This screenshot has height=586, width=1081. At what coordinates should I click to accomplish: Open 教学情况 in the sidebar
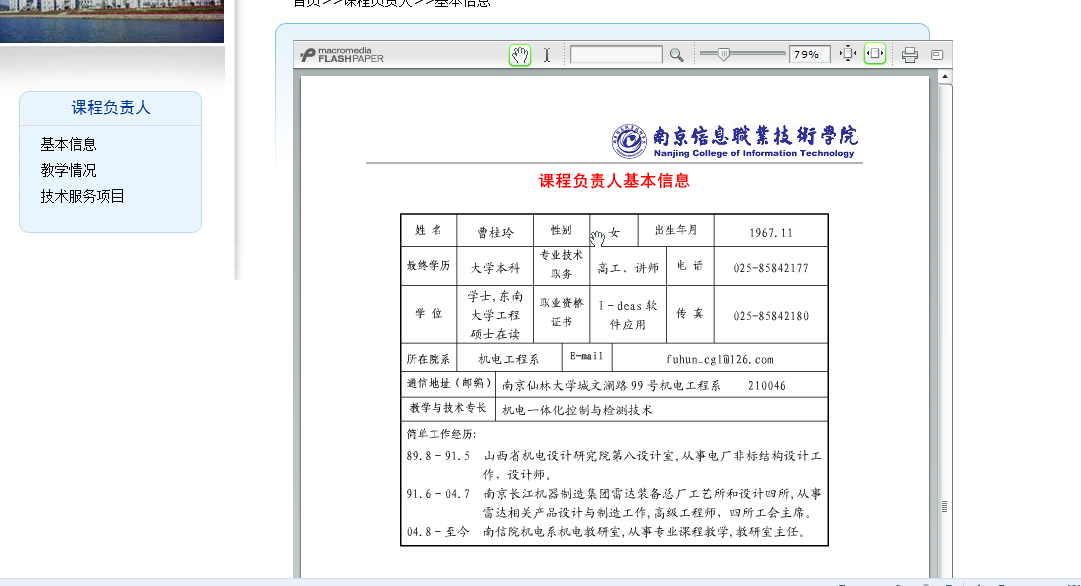click(68, 170)
